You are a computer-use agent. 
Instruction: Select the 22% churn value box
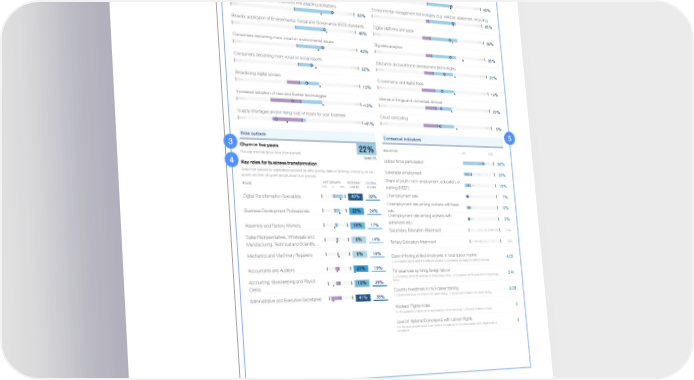366,149
